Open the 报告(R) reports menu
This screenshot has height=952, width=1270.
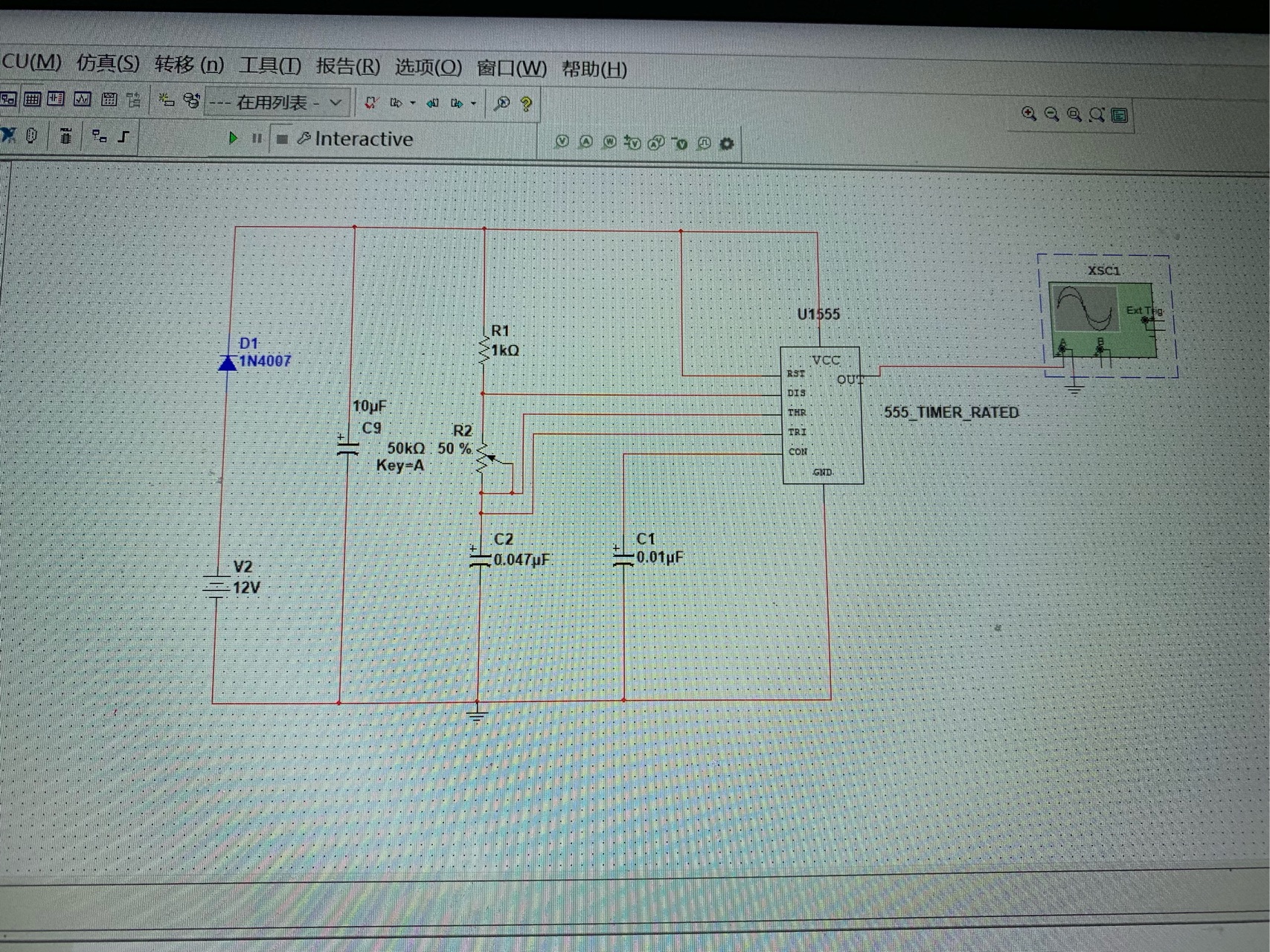pyautogui.click(x=347, y=66)
